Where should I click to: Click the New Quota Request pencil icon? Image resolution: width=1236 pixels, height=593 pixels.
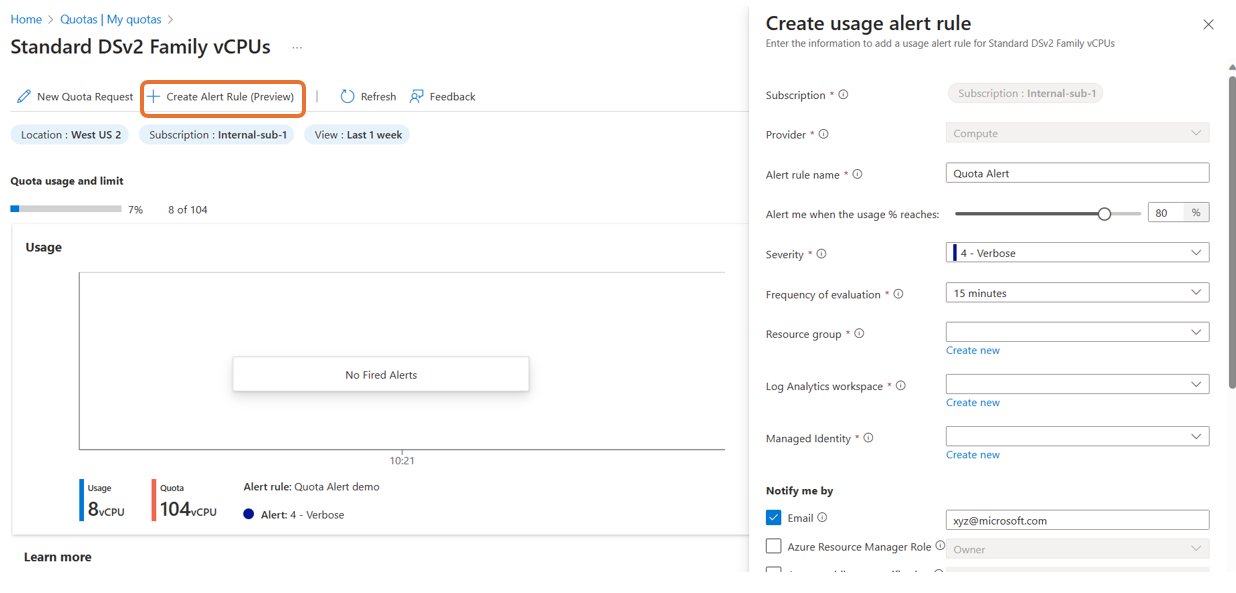pyautogui.click(x=24, y=97)
